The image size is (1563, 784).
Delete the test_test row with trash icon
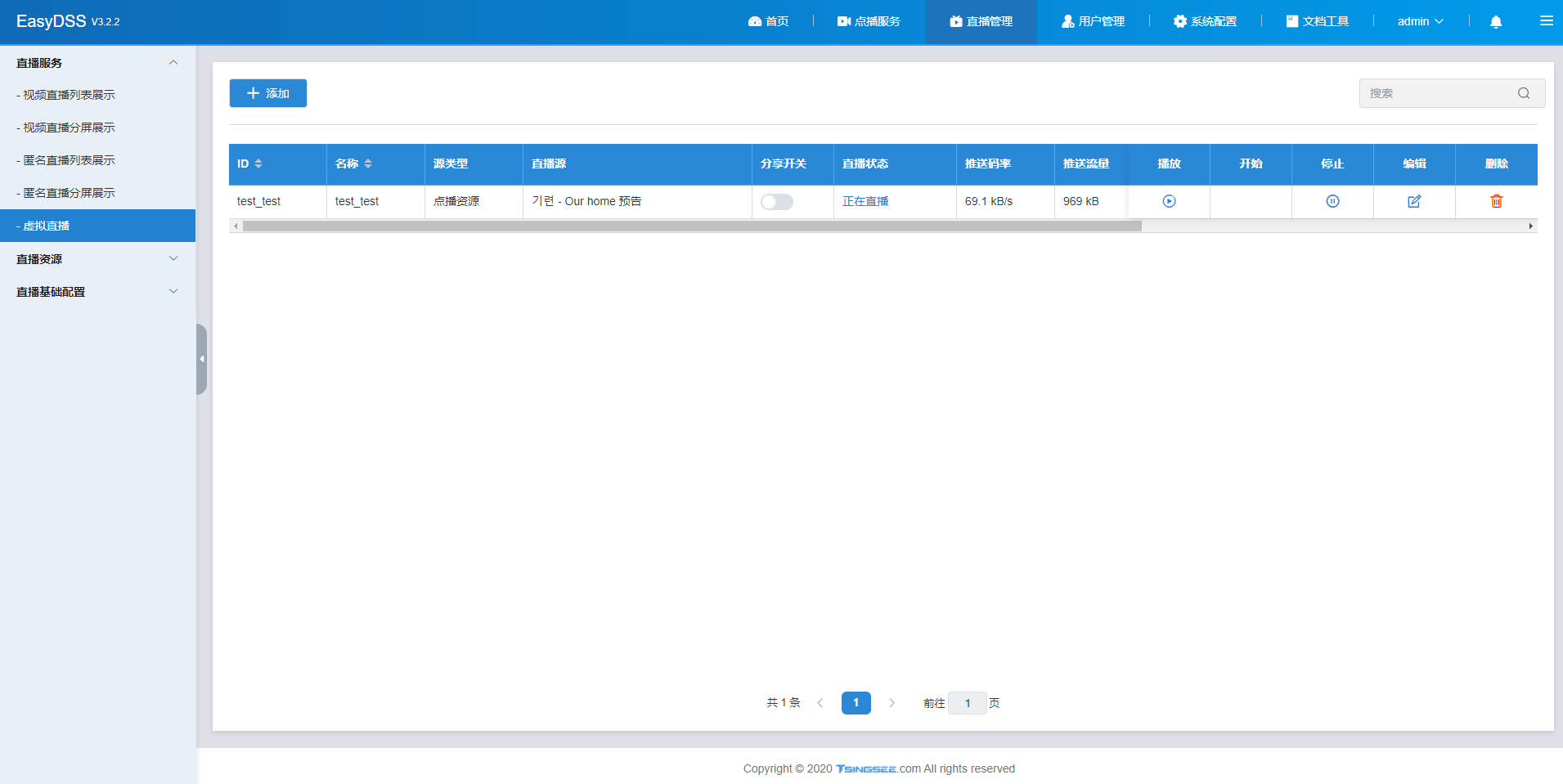1496,201
